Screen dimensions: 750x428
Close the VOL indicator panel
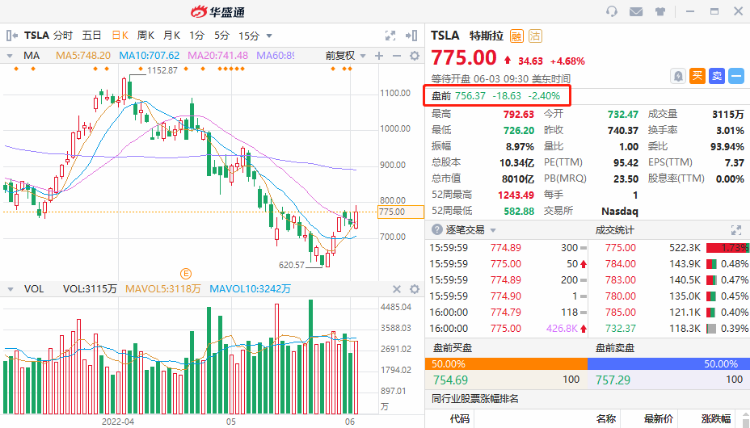point(397,289)
